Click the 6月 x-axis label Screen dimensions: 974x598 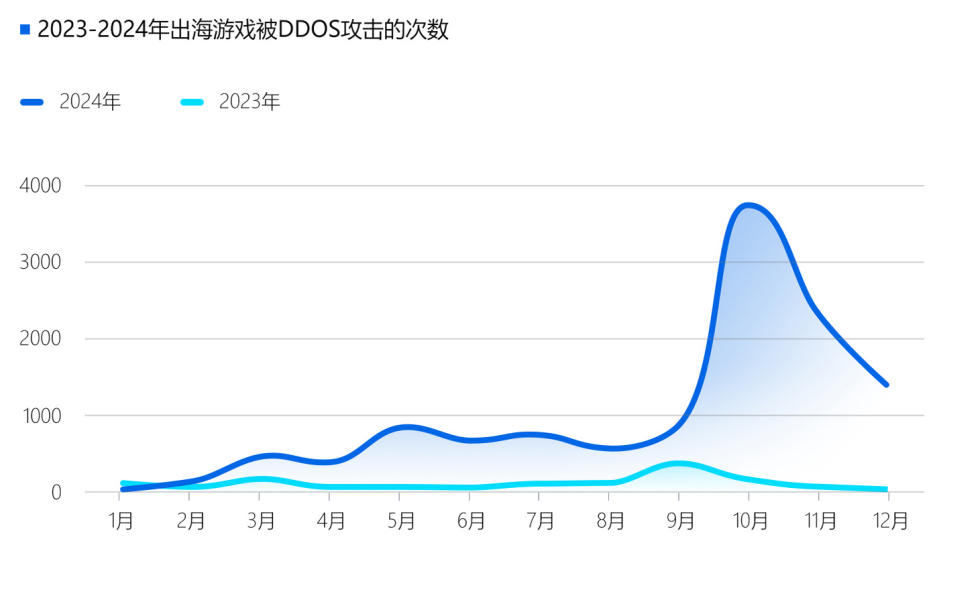click(x=471, y=520)
